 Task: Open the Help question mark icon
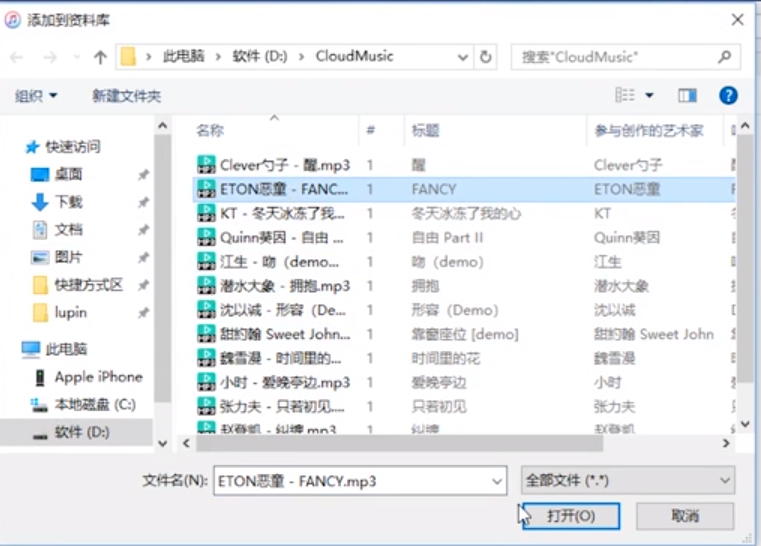point(728,95)
